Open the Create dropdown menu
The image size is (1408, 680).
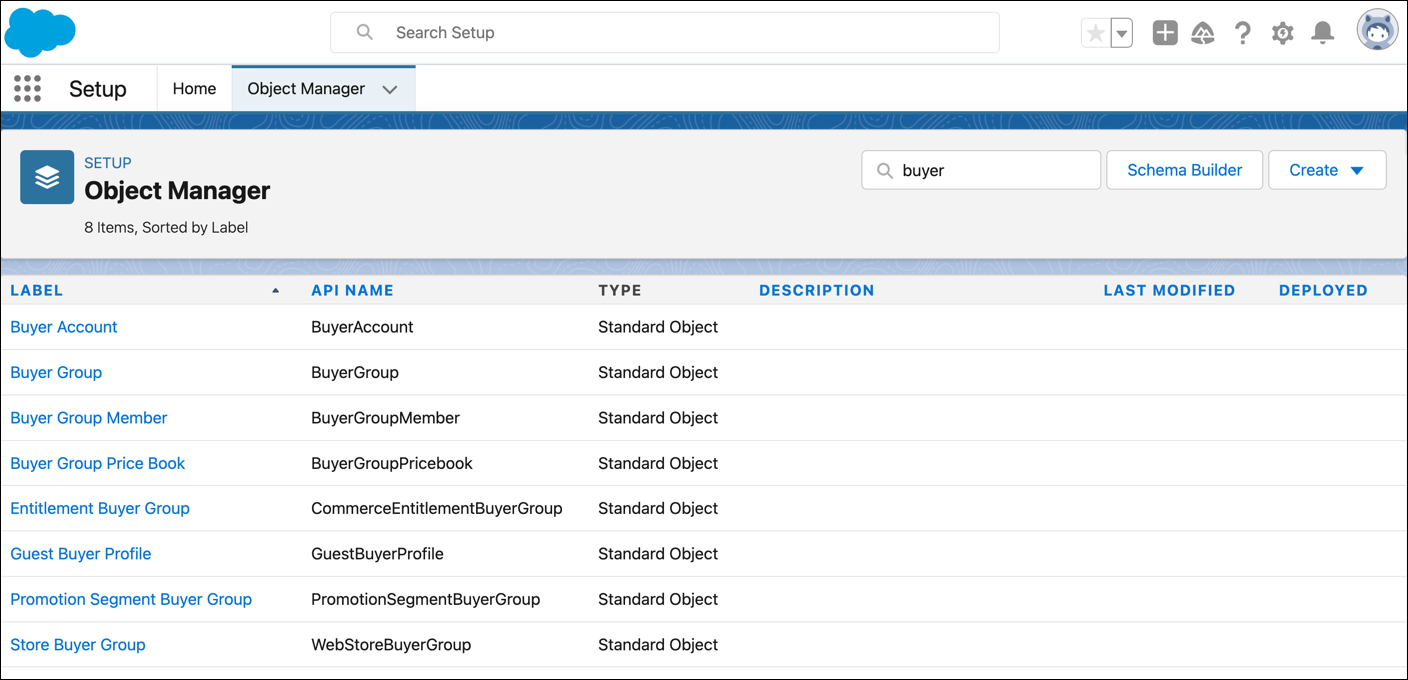(1327, 170)
